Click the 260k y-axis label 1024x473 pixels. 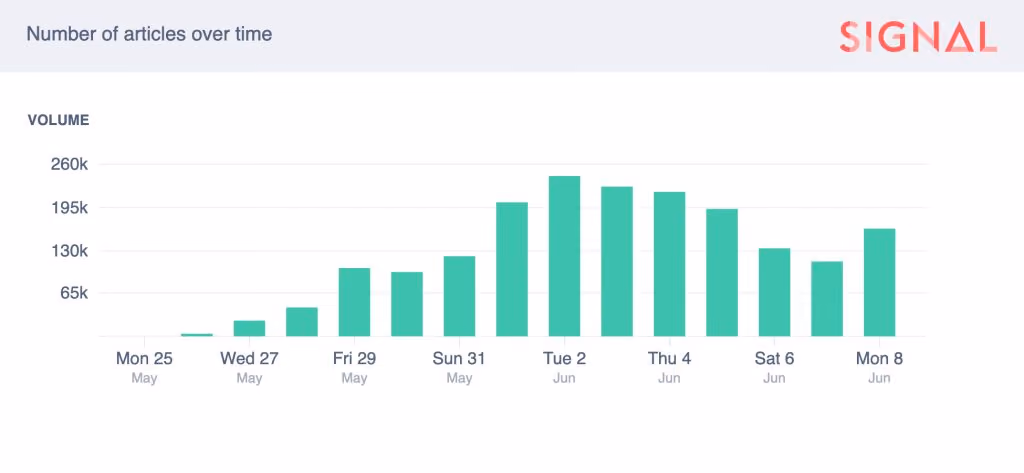[x=69, y=163]
